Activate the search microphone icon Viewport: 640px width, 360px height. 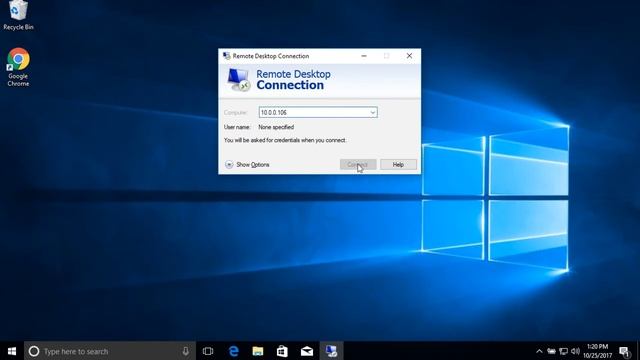tap(186, 351)
